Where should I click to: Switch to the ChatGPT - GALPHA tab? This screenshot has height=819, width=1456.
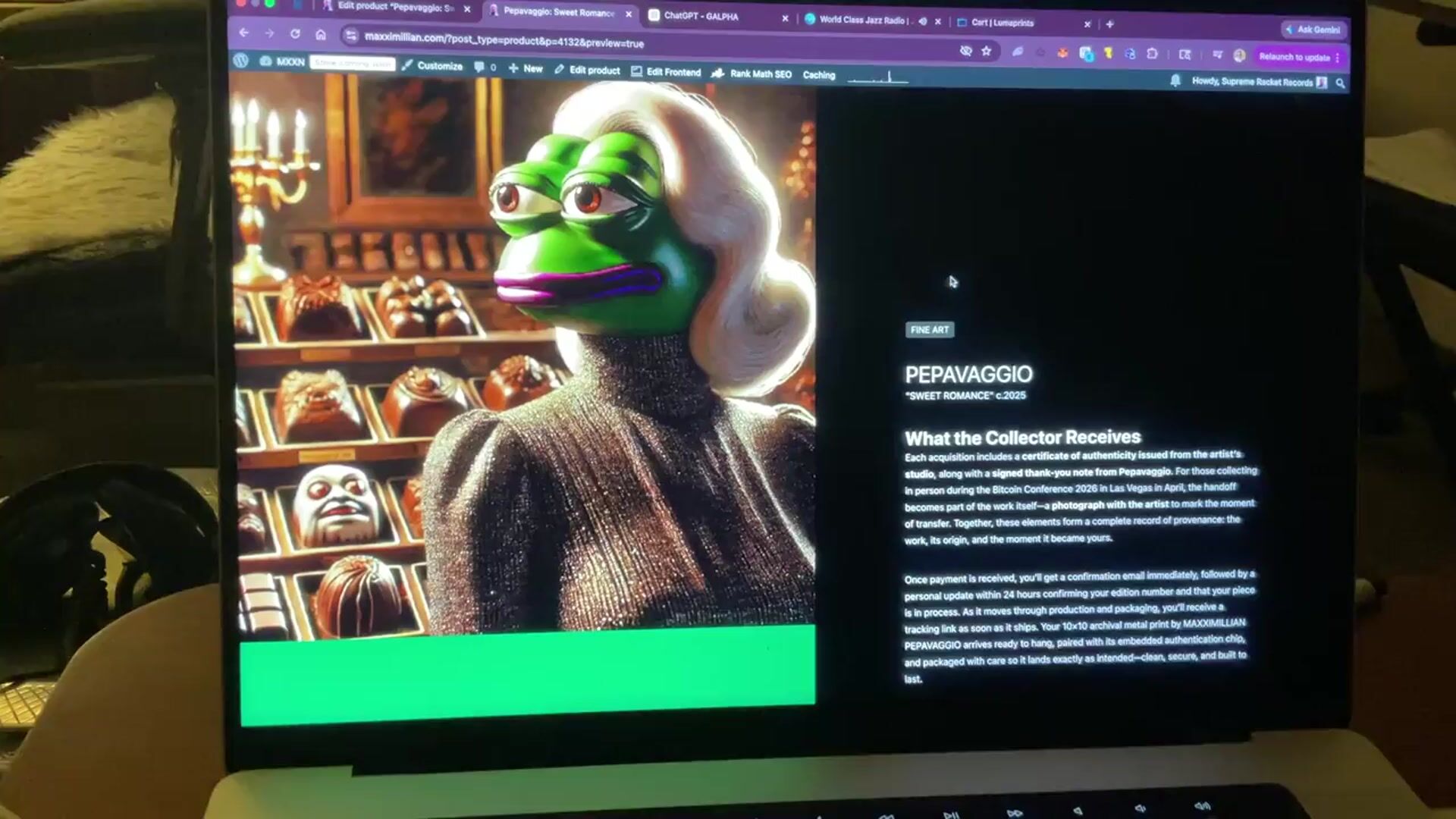pyautogui.click(x=700, y=16)
